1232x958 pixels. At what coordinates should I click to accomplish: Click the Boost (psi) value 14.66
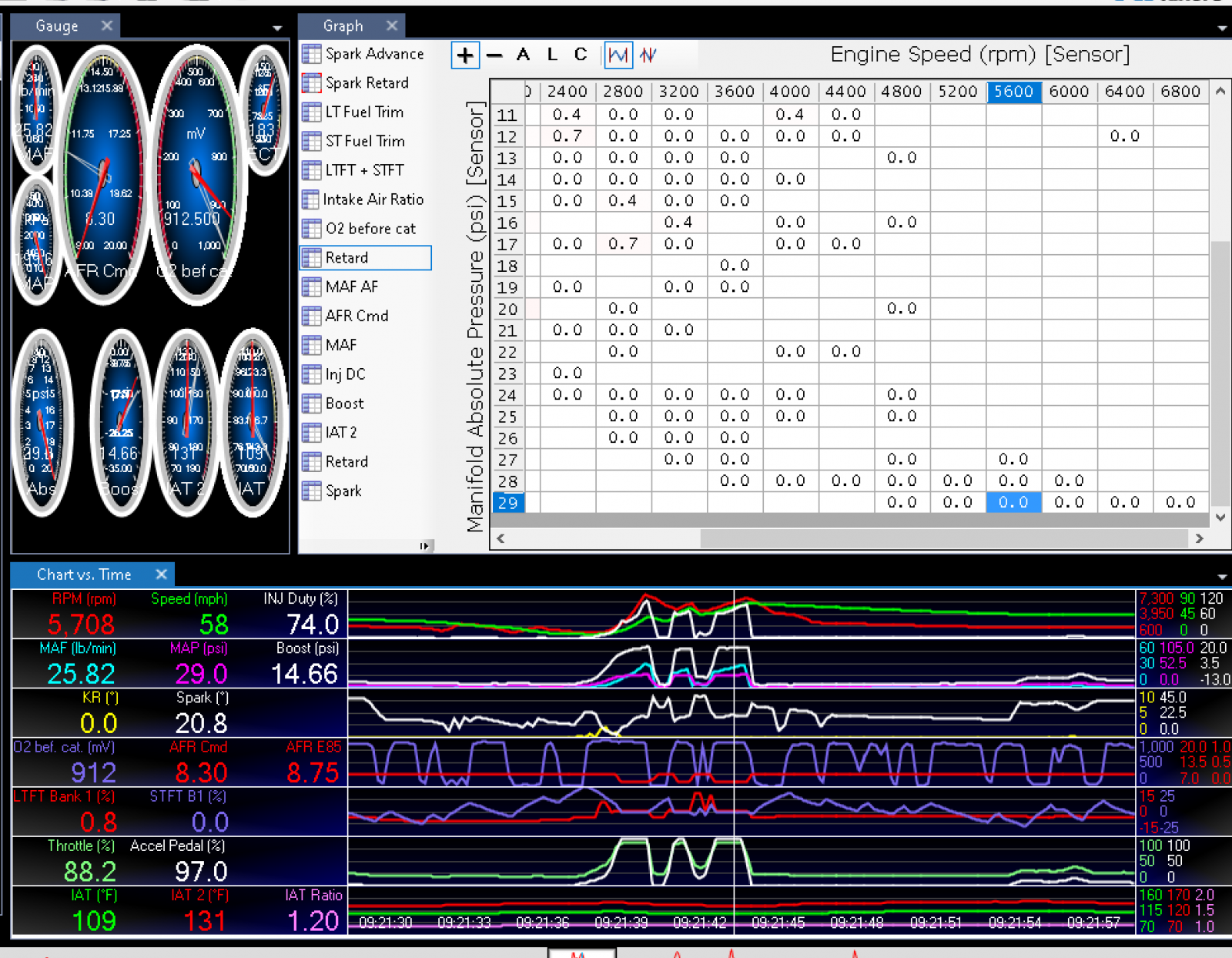coord(305,675)
